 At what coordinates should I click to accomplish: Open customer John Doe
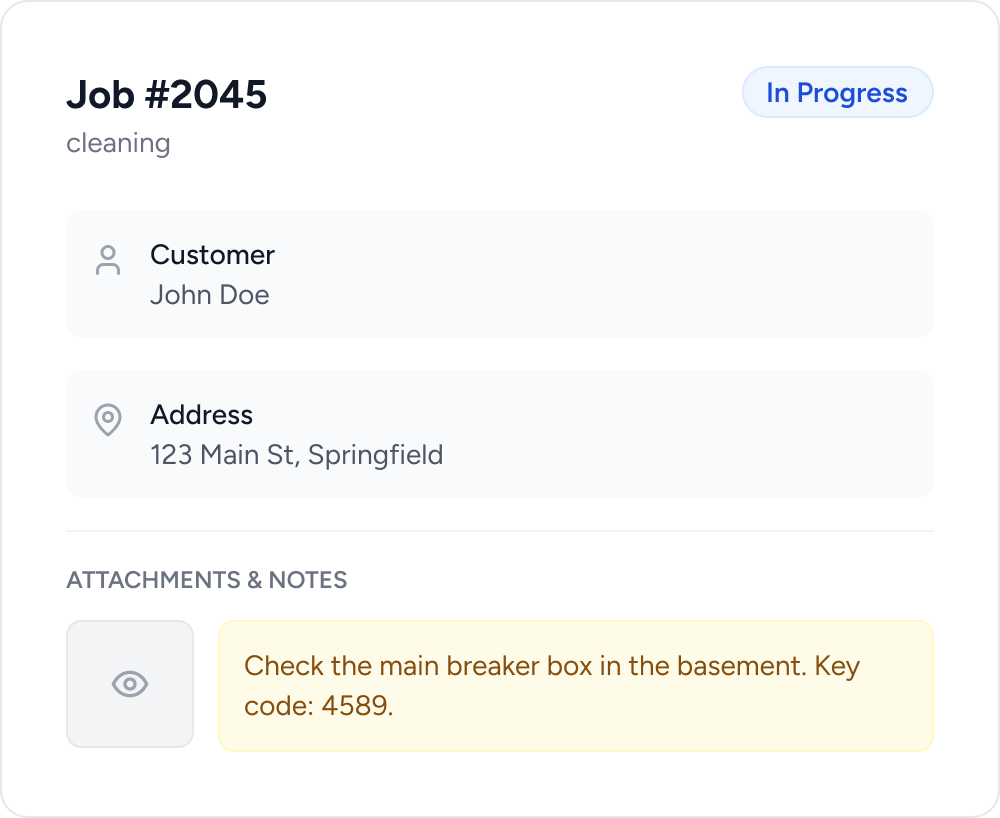pyautogui.click(x=210, y=295)
